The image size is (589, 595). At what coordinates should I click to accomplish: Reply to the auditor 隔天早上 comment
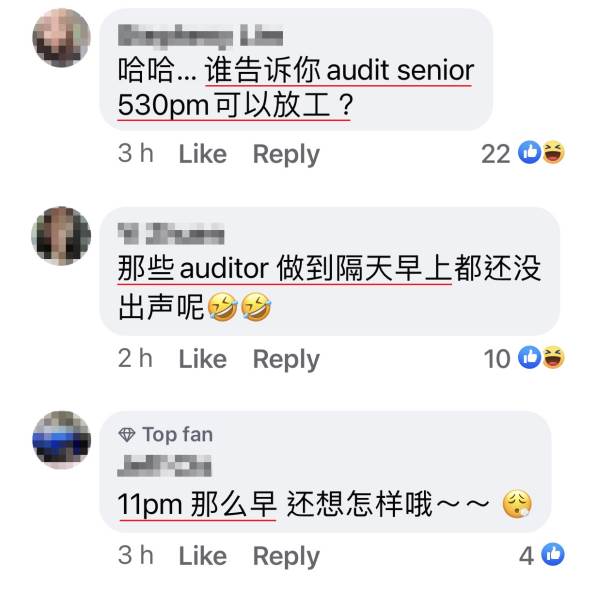[x=286, y=360]
